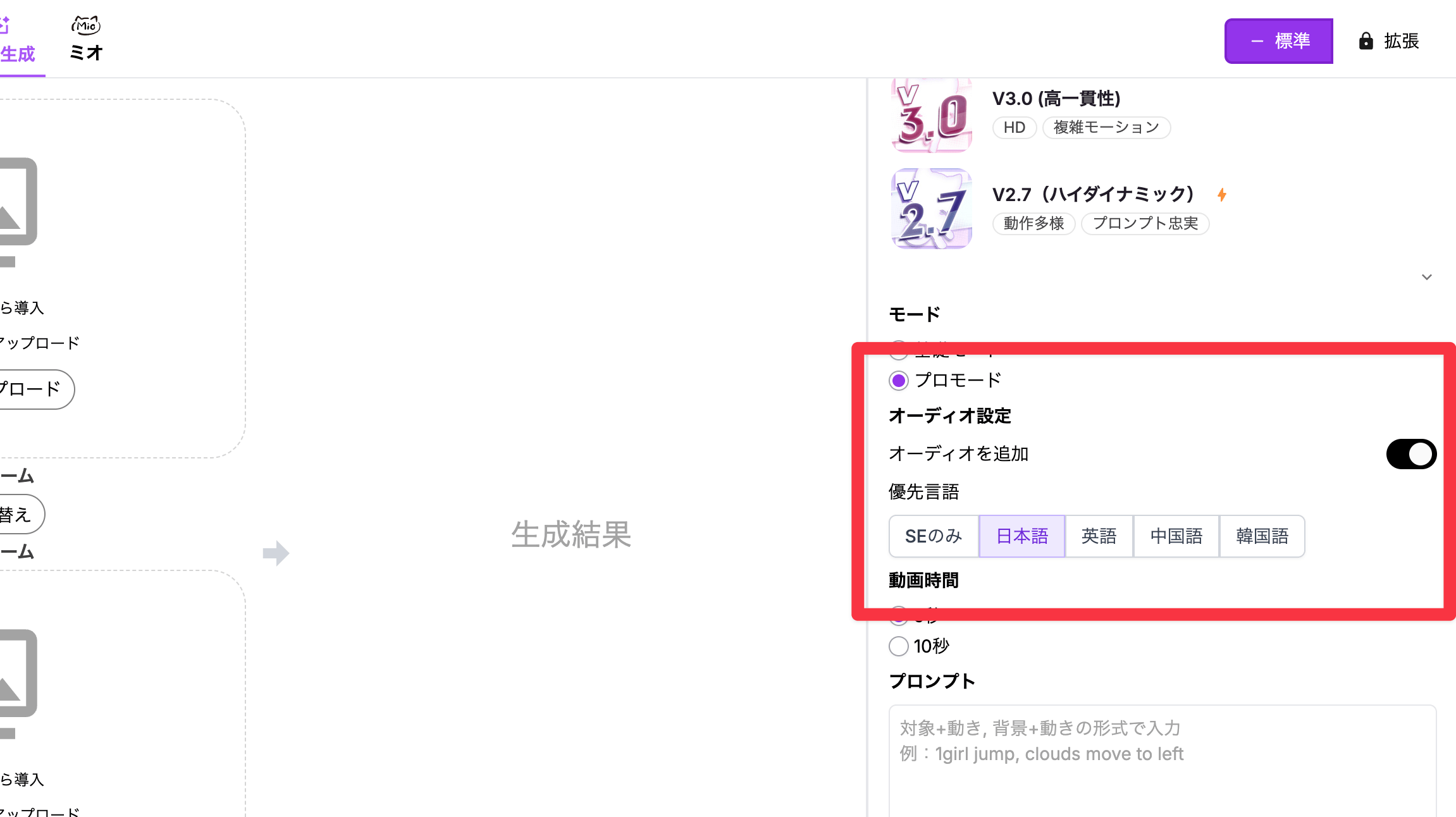The image size is (1456, 817).
Task: Select 韓国語 language option
Action: [x=1262, y=536]
